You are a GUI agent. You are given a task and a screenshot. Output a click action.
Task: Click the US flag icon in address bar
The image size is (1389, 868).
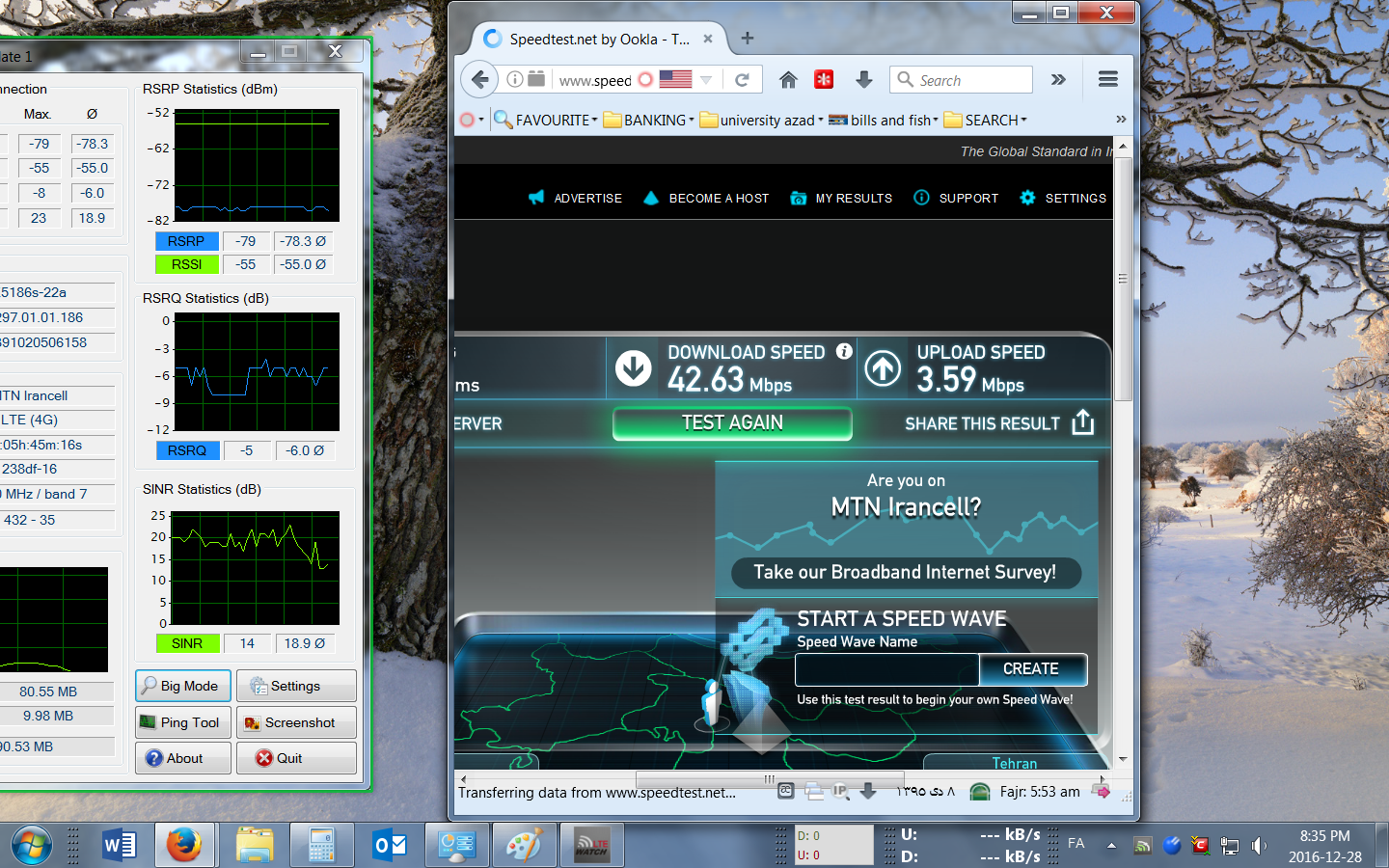(x=675, y=79)
